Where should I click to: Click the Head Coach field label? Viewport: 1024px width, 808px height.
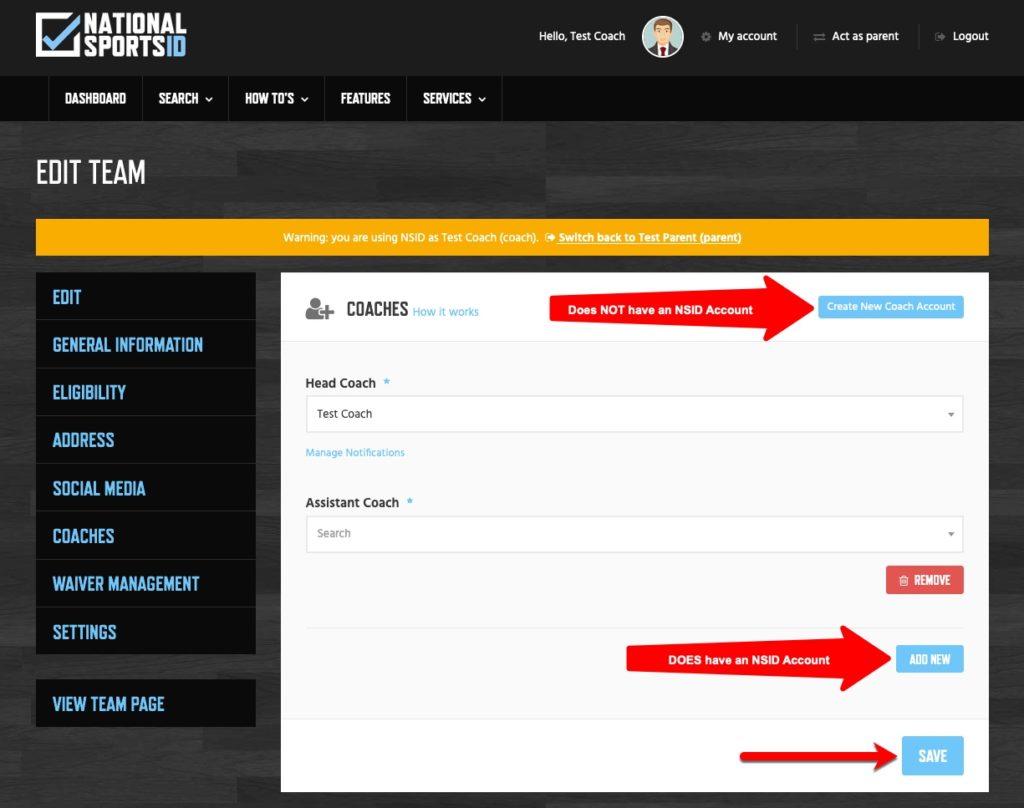(340, 383)
